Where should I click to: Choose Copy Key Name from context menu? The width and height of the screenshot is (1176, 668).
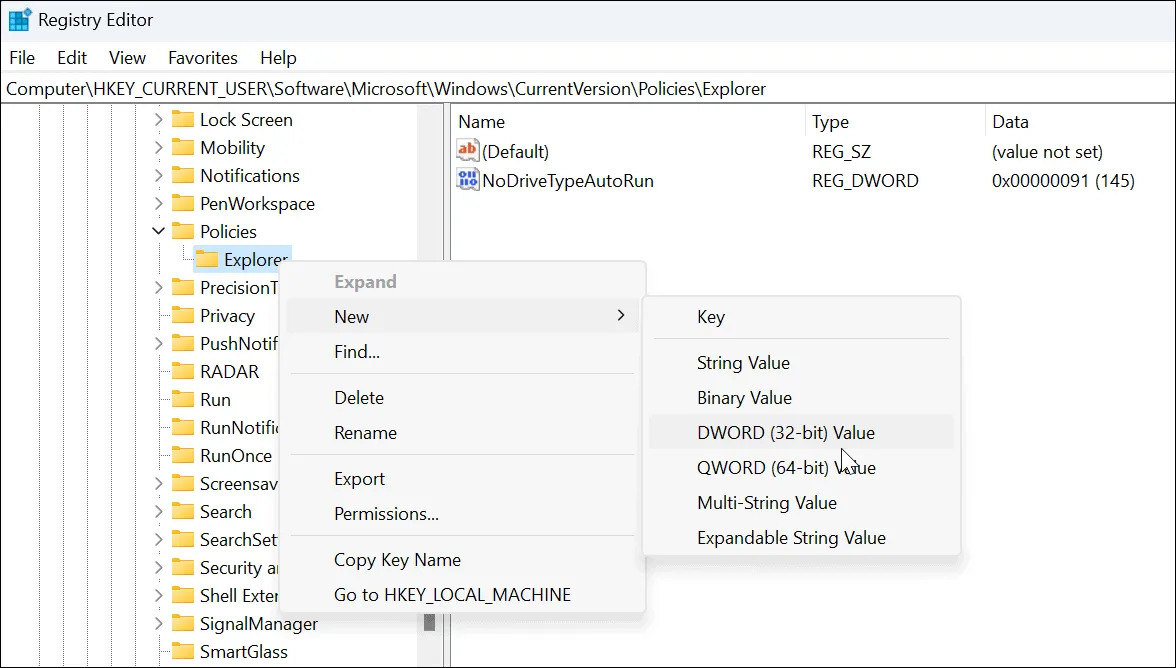coord(462,559)
